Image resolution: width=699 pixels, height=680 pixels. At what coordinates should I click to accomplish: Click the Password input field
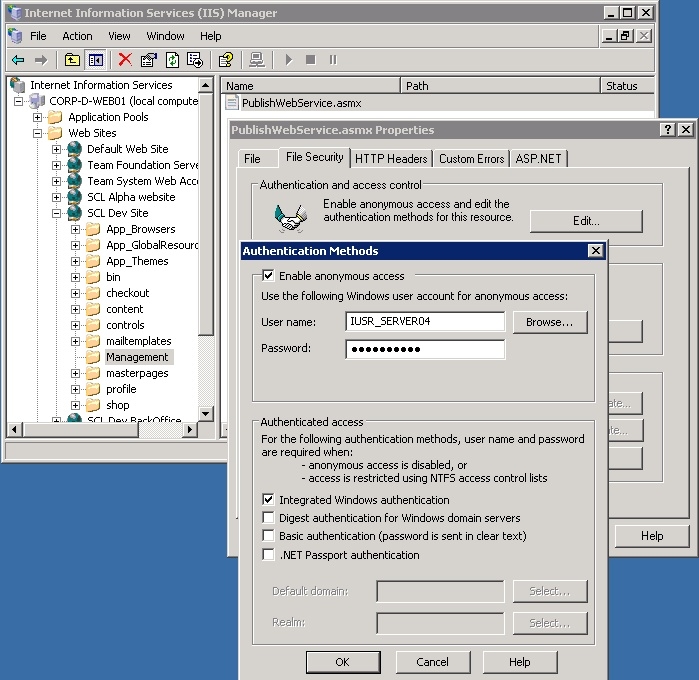[425, 349]
